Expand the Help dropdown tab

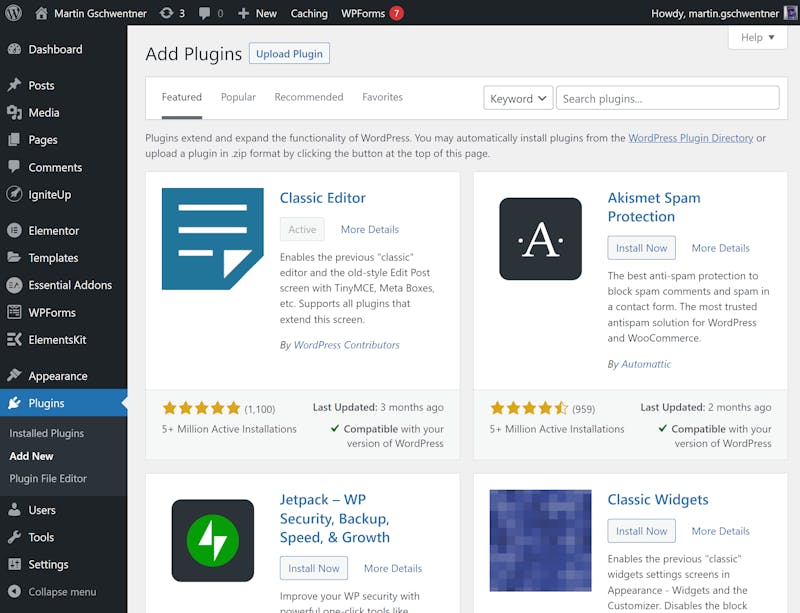[758, 37]
